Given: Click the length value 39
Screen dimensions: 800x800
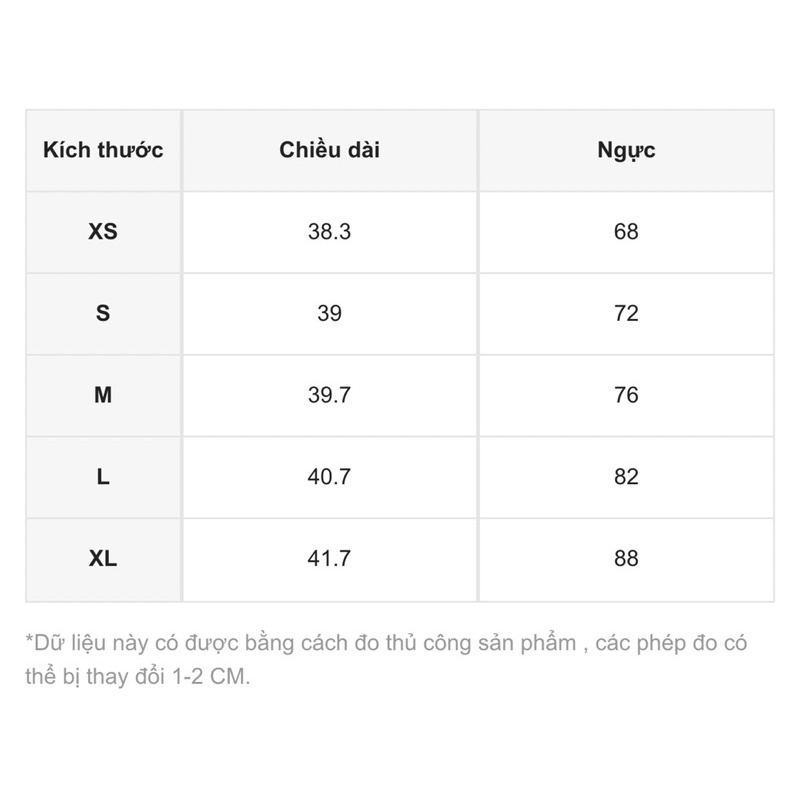Looking at the screenshot, I should click(x=329, y=314).
